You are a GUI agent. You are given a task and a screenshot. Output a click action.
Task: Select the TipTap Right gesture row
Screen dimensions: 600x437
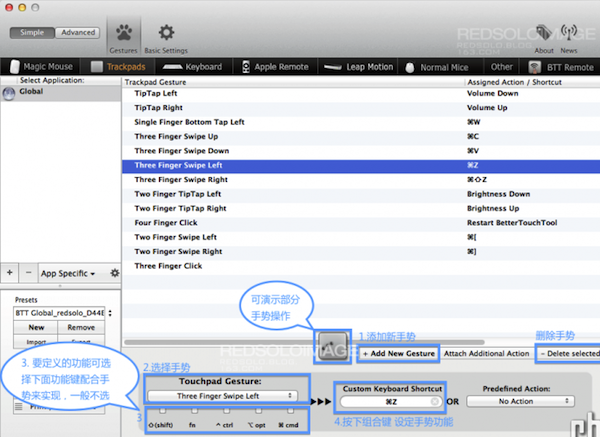[361, 108]
